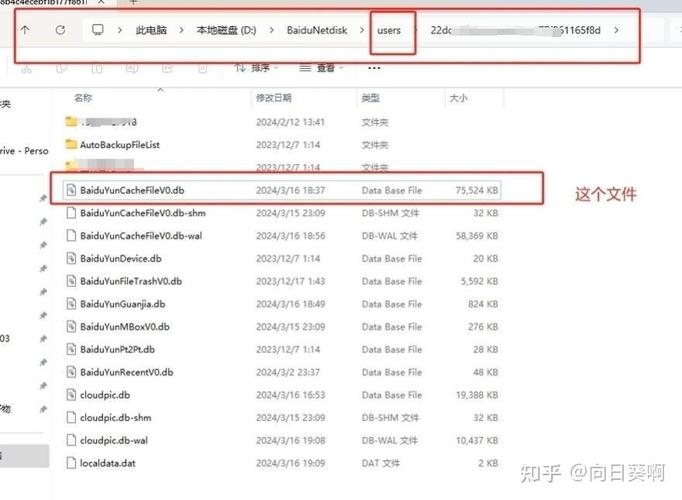Refresh the current folder view
Viewport: 682px width, 500px height.
click(x=60, y=30)
